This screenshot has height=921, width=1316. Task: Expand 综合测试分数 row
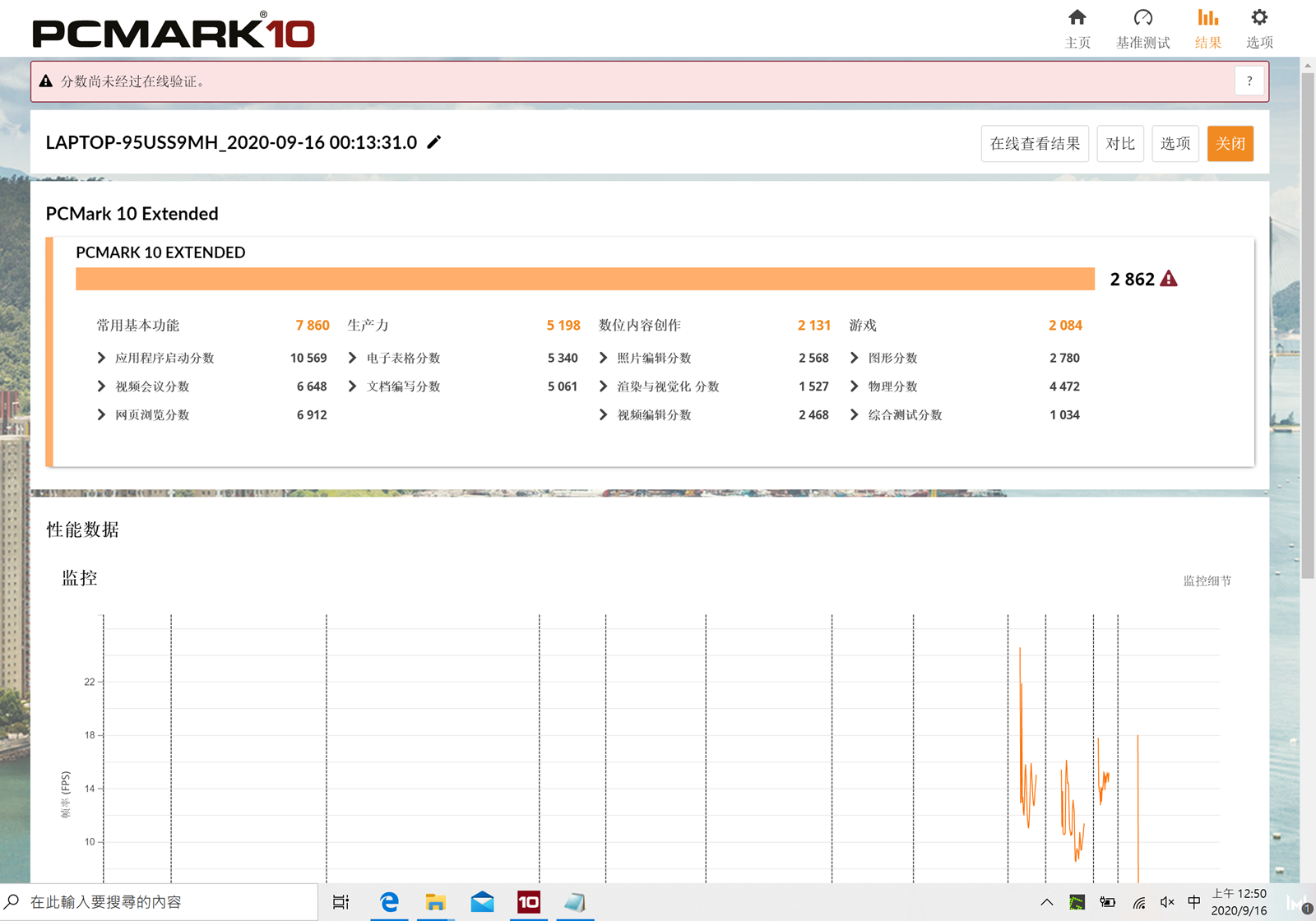click(854, 415)
